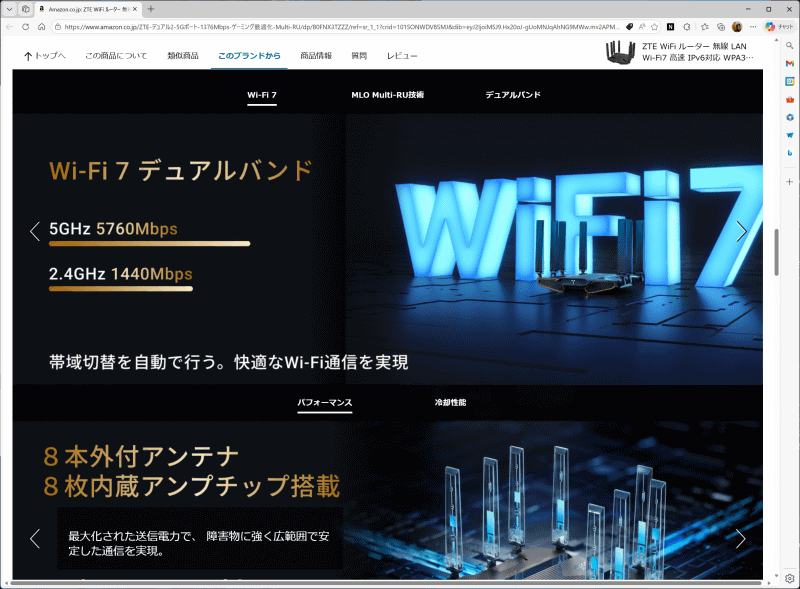
Task: Open the site information lock menu in the address bar
Action: point(58,26)
